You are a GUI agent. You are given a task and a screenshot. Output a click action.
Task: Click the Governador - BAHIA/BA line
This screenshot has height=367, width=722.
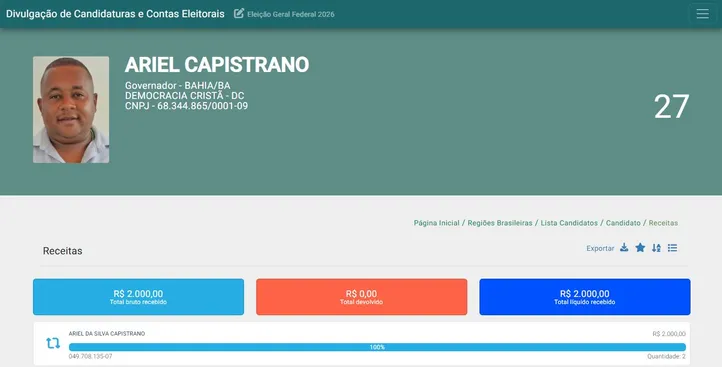(x=177, y=86)
